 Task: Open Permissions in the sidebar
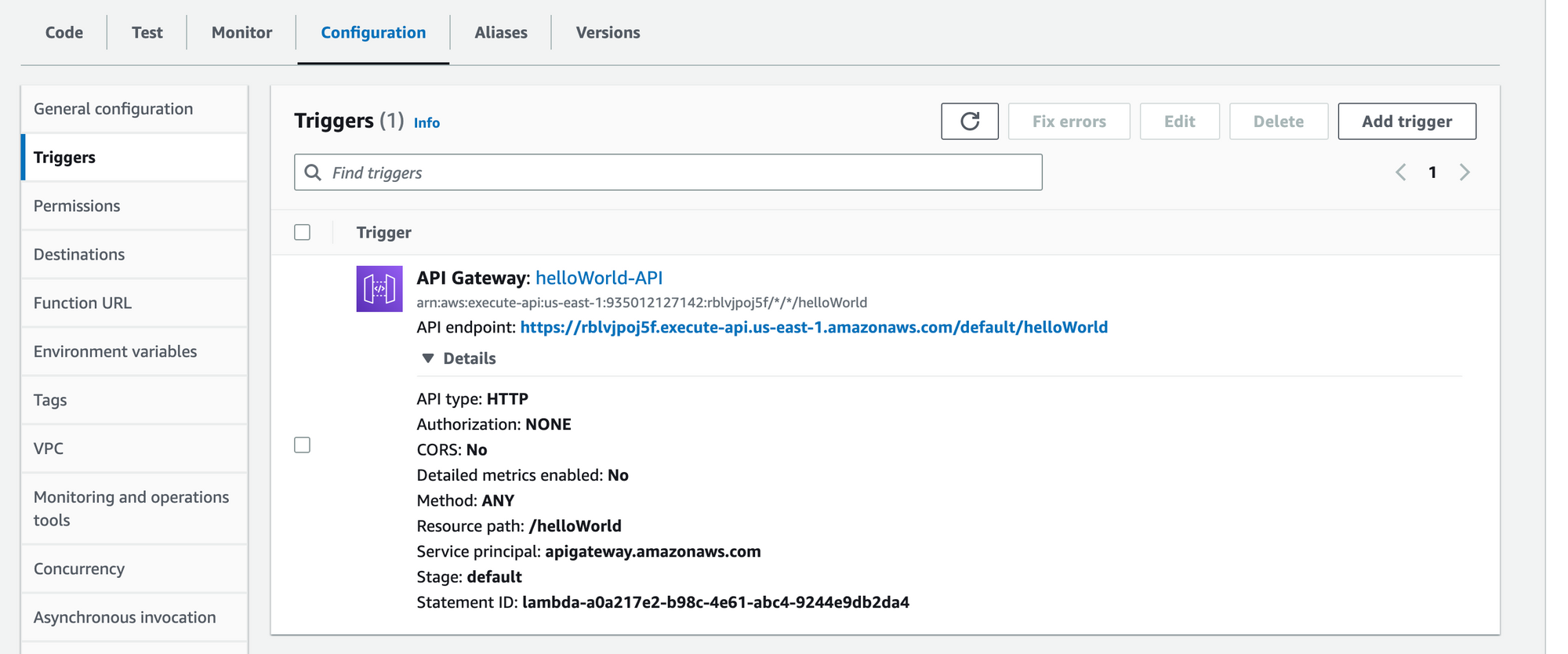[134, 206]
